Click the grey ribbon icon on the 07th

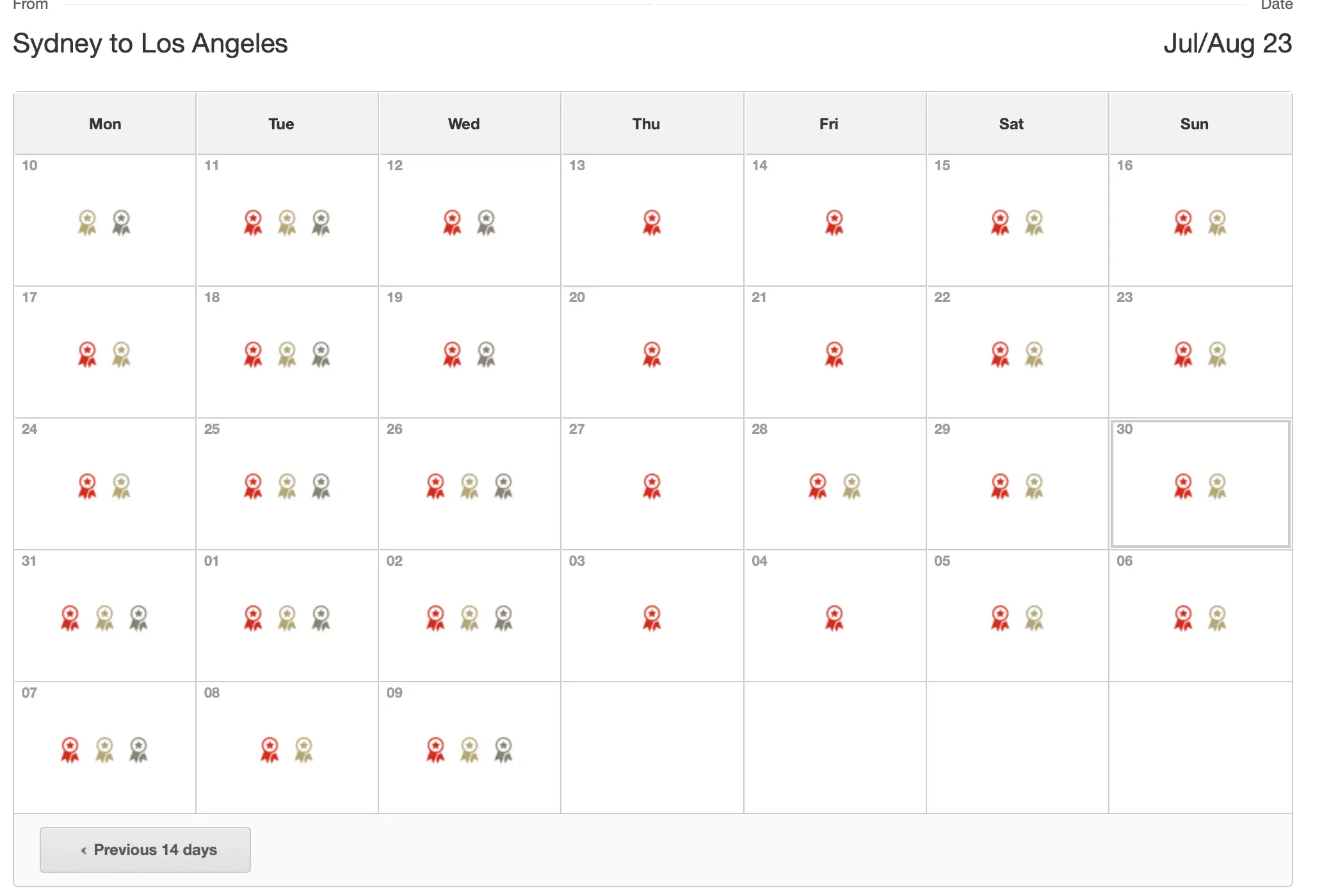[x=138, y=750]
